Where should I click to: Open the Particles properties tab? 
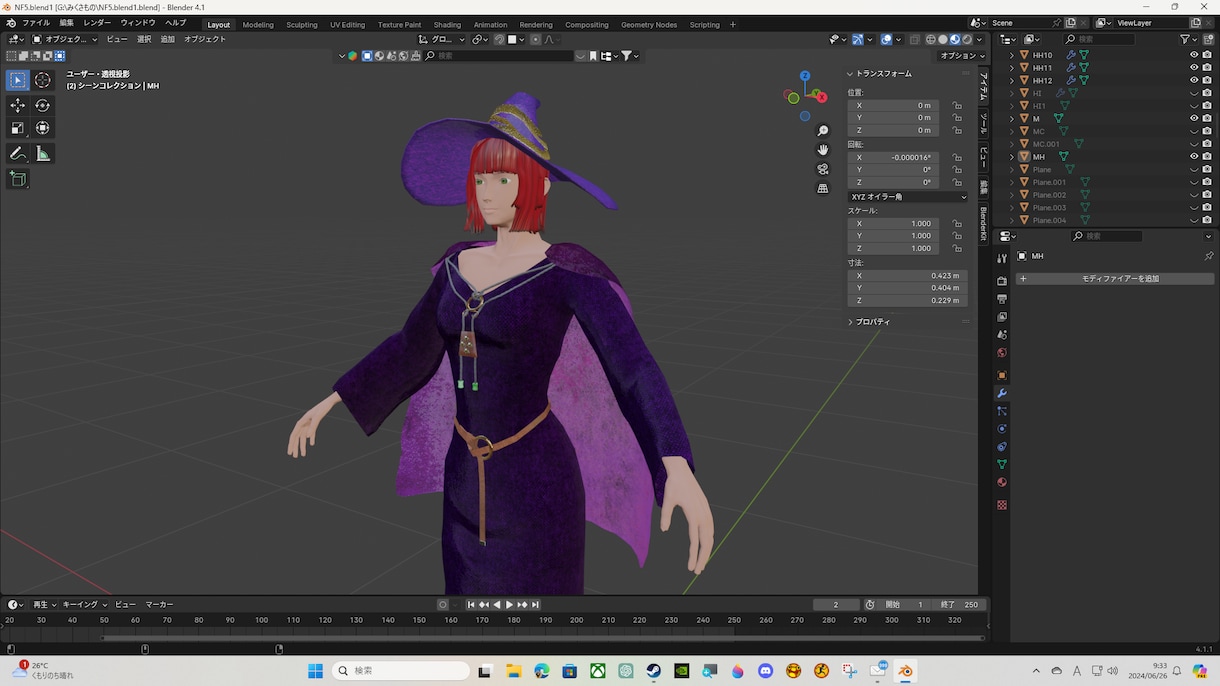pos(1002,411)
